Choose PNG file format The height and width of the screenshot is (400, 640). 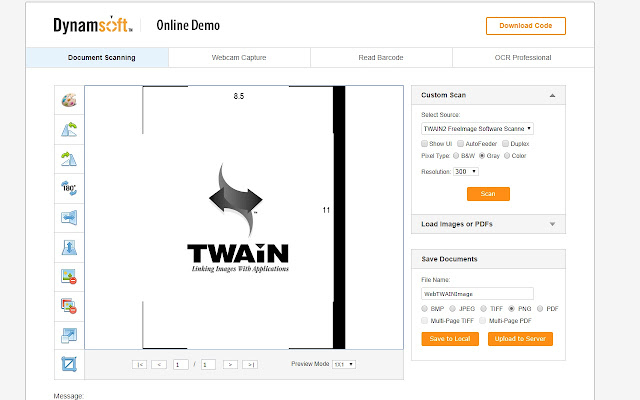coord(511,309)
